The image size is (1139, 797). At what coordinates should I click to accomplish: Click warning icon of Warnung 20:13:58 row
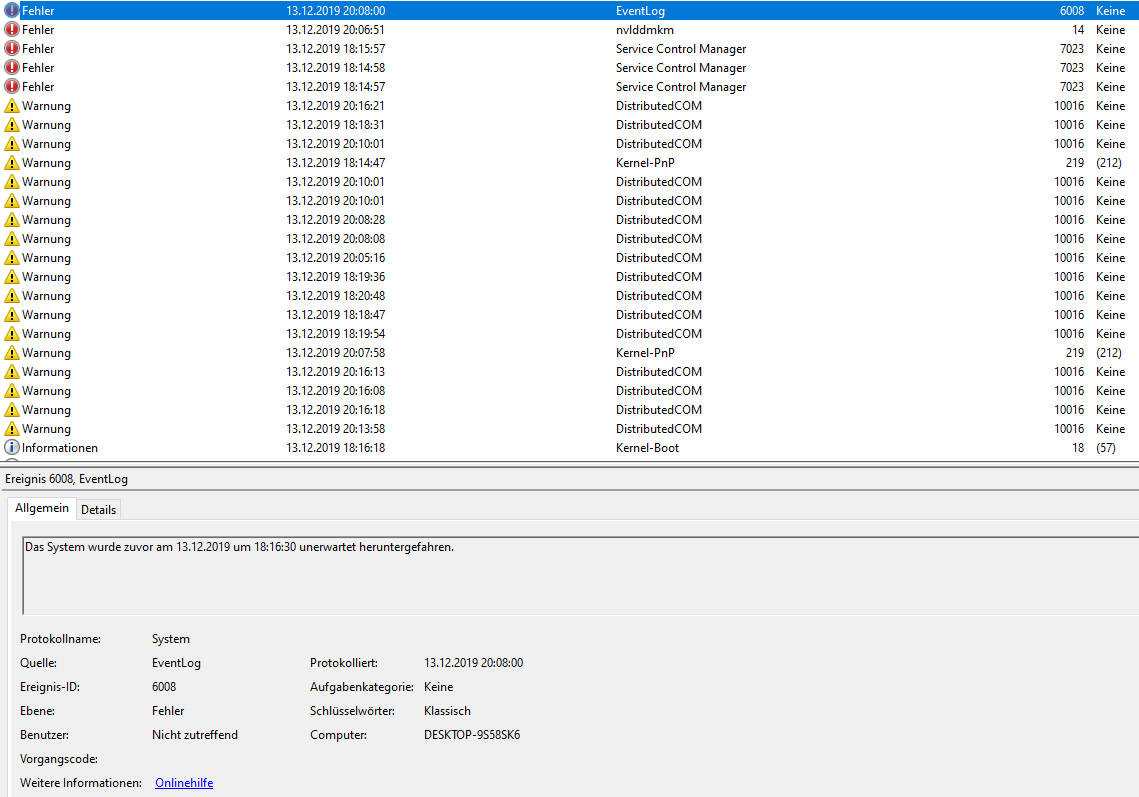click(x=12, y=428)
